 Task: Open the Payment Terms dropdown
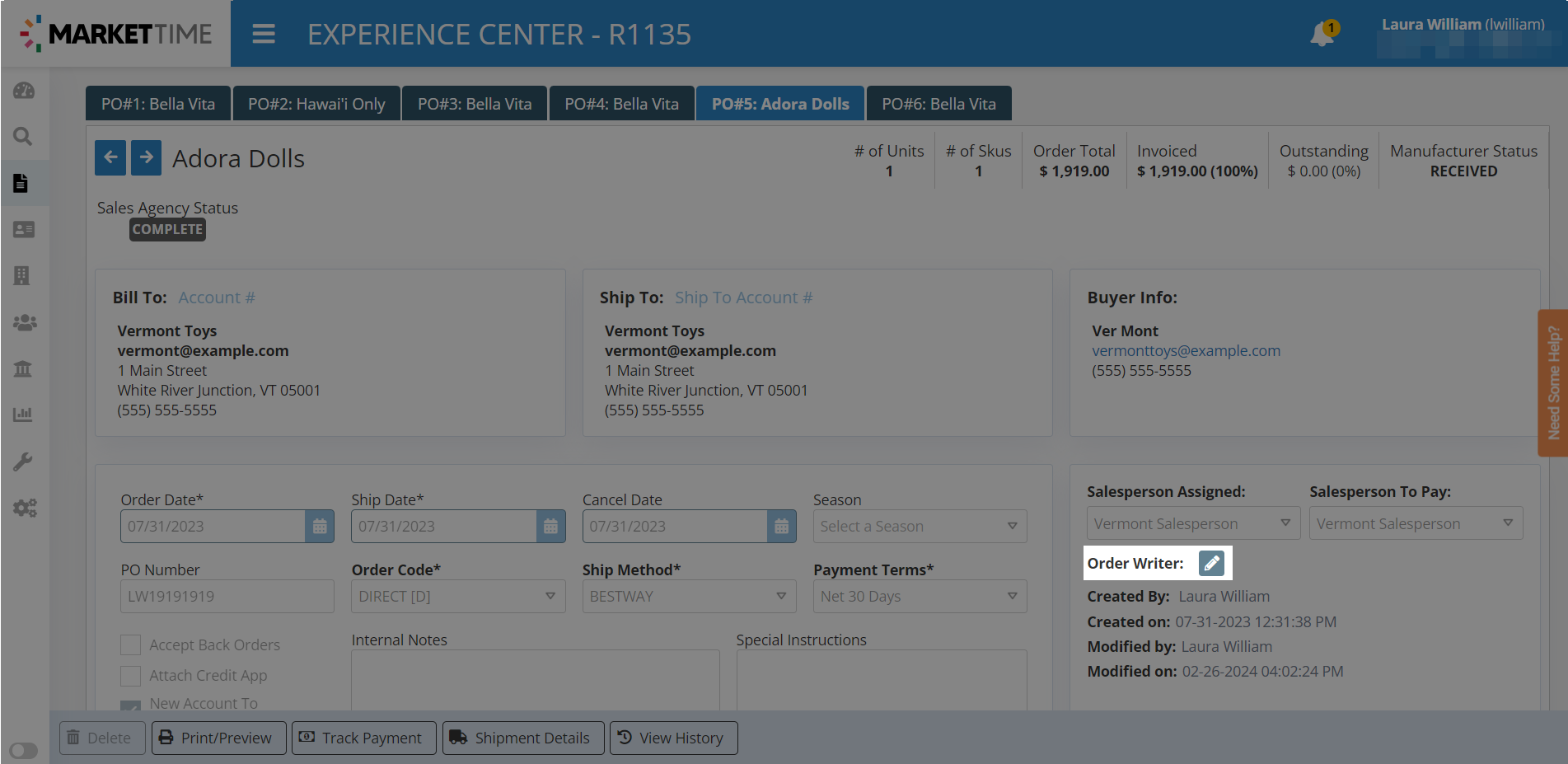point(920,597)
